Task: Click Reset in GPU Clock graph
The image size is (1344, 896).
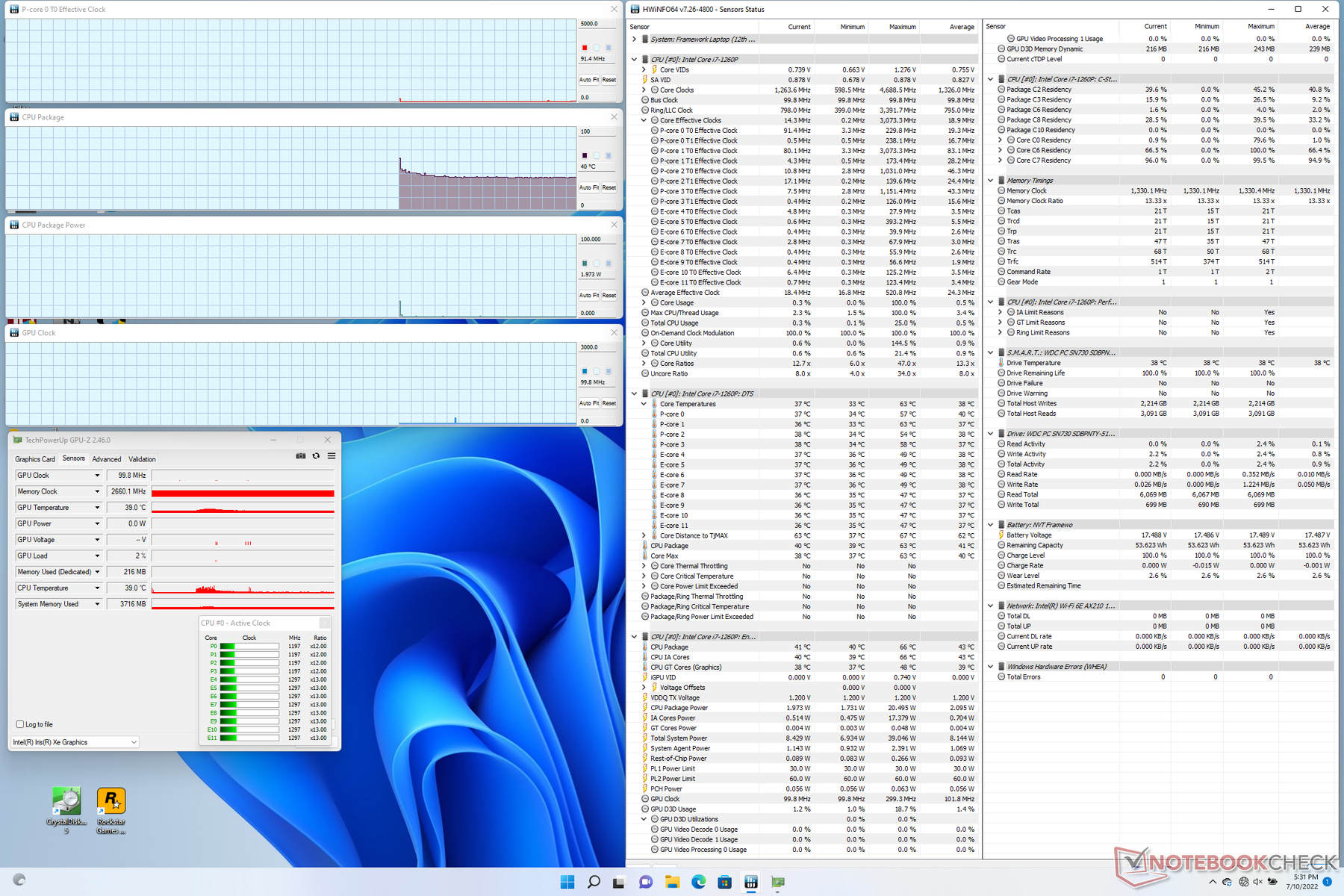Action: (x=609, y=403)
